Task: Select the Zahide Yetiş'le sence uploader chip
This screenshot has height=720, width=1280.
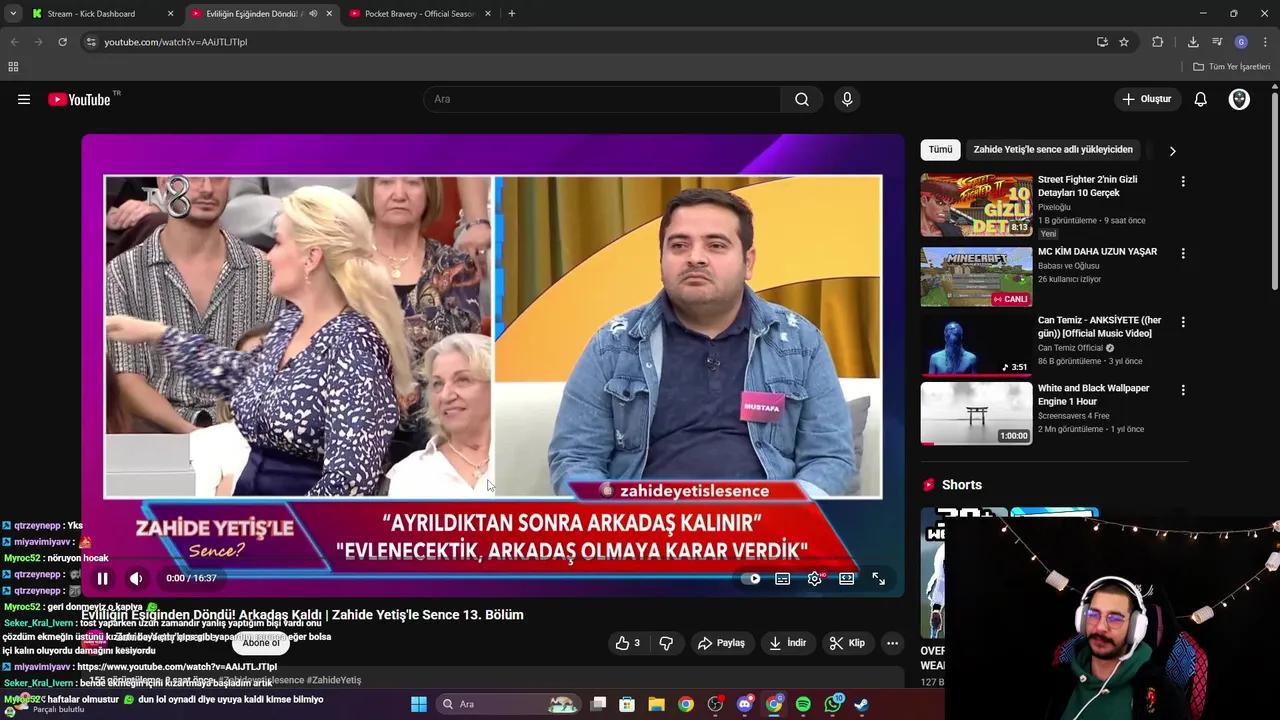Action: pyautogui.click(x=1053, y=150)
